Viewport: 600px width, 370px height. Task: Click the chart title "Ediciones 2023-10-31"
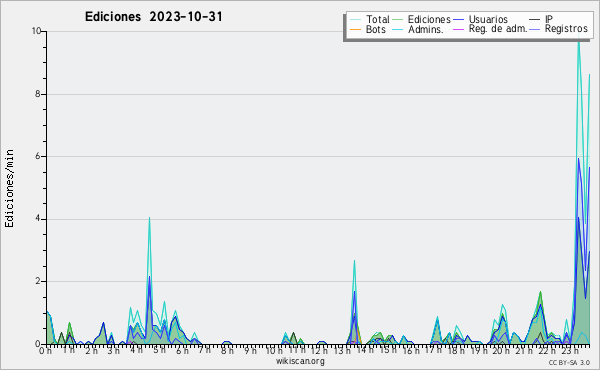[x=153, y=17]
